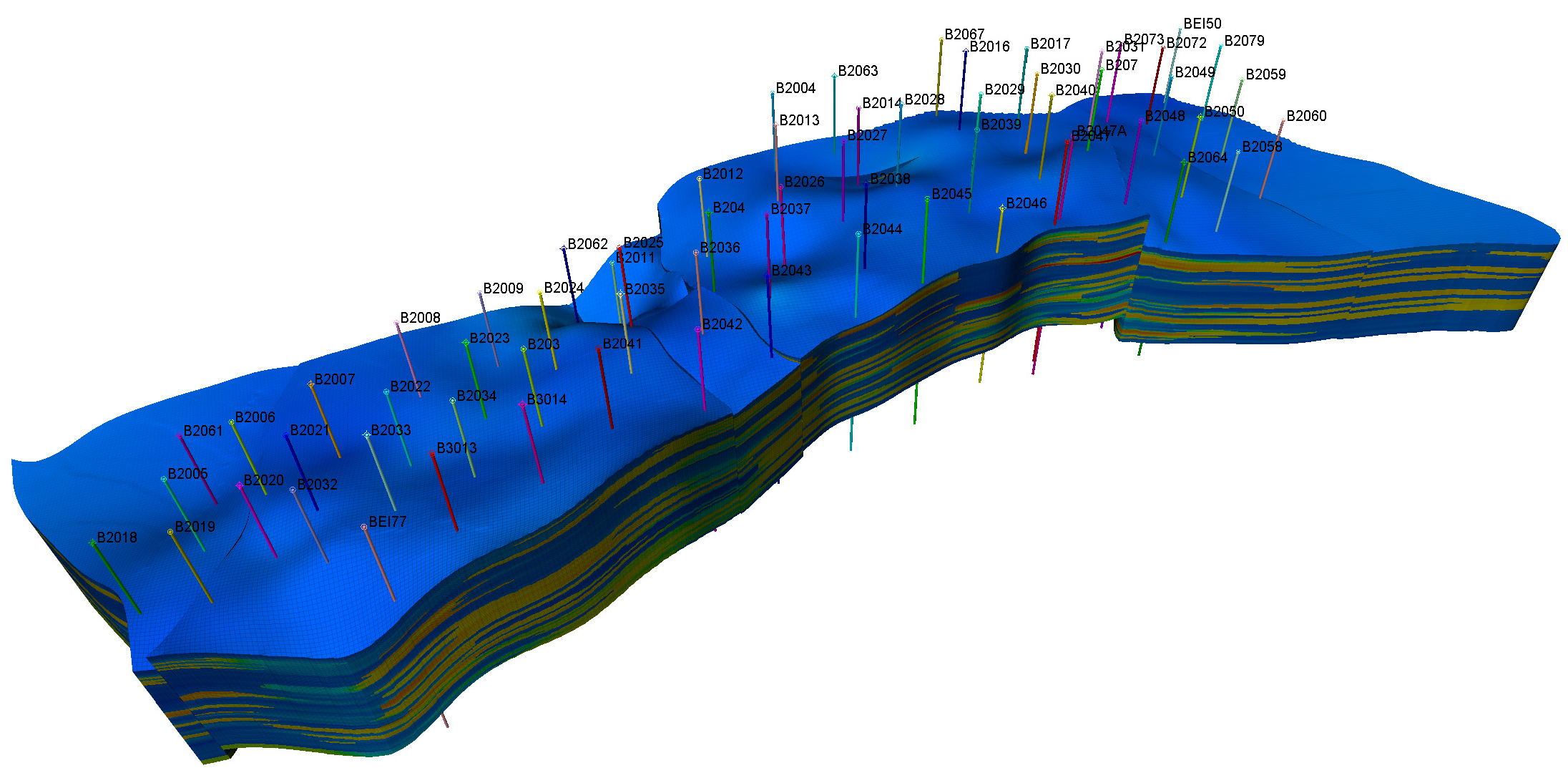This screenshot has height=778, width=1568.
Task: Select the B2019 well label
Action: pyautogui.click(x=195, y=527)
